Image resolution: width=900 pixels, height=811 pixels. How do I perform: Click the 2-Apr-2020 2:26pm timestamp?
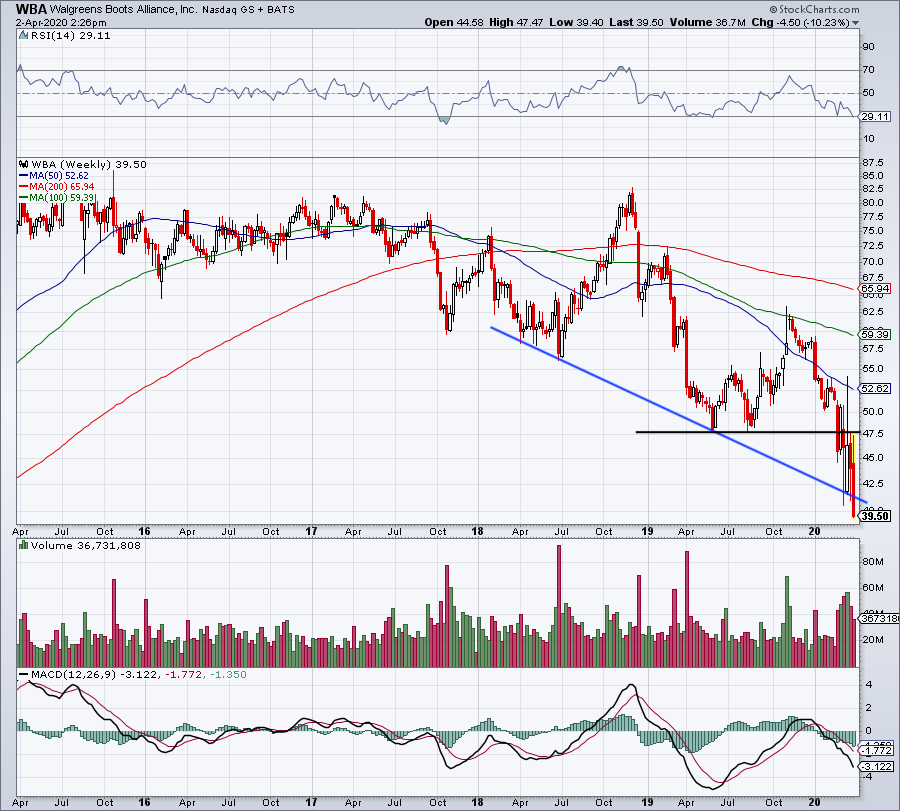pyautogui.click(x=61, y=23)
